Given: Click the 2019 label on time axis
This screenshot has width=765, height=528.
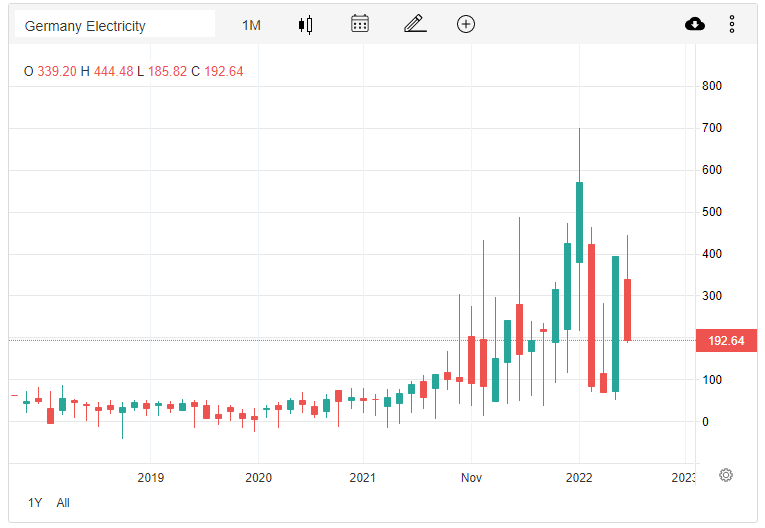Looking at the screenshot, I should [x=150, y=477].
